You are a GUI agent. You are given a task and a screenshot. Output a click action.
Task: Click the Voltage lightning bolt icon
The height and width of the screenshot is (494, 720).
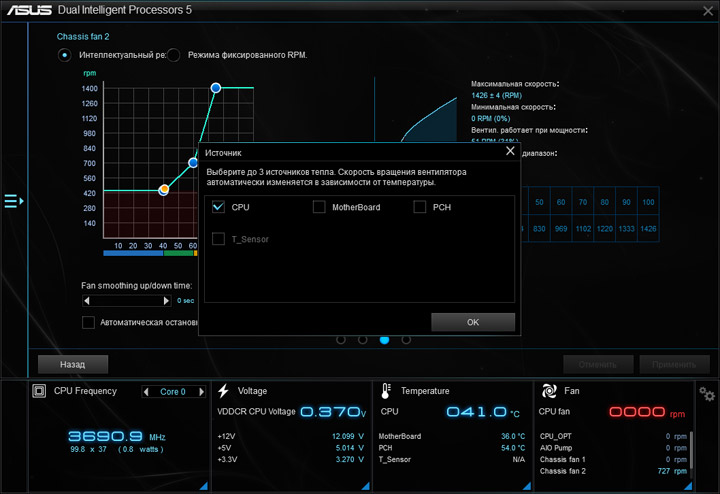(x=224, y=391)
